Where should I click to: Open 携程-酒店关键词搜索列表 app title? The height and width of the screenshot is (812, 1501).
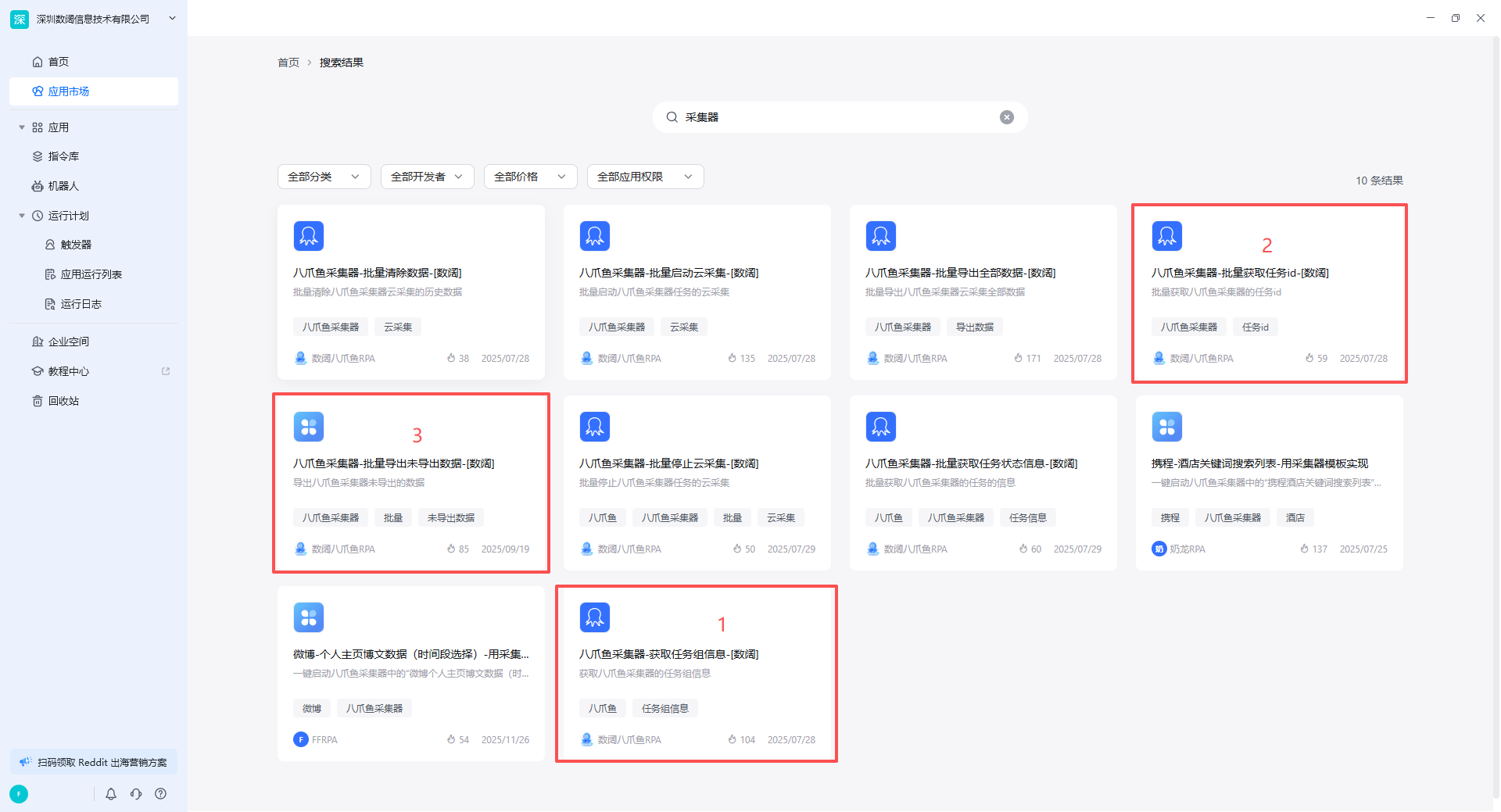coord(1260,463)
